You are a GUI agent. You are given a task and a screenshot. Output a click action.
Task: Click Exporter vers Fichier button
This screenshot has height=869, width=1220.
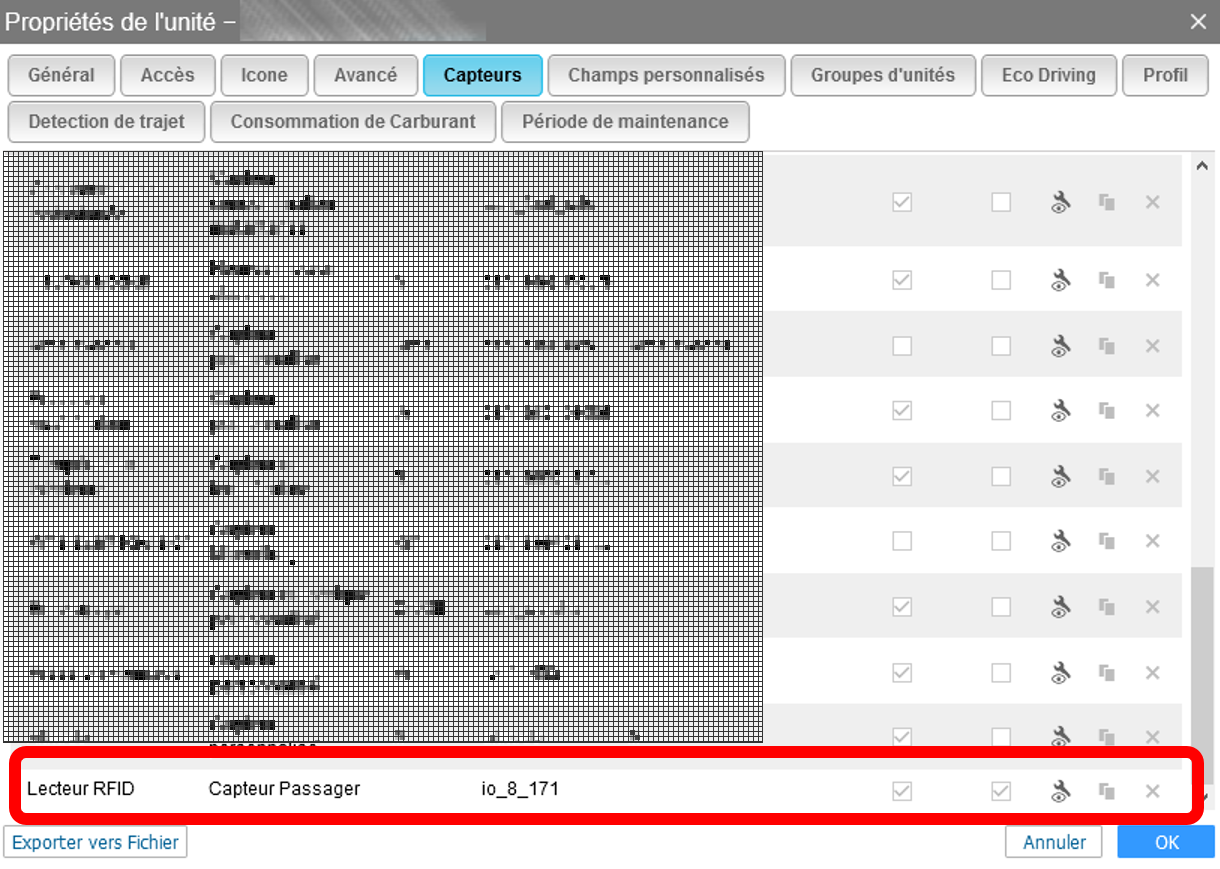(x=96, y=842)
